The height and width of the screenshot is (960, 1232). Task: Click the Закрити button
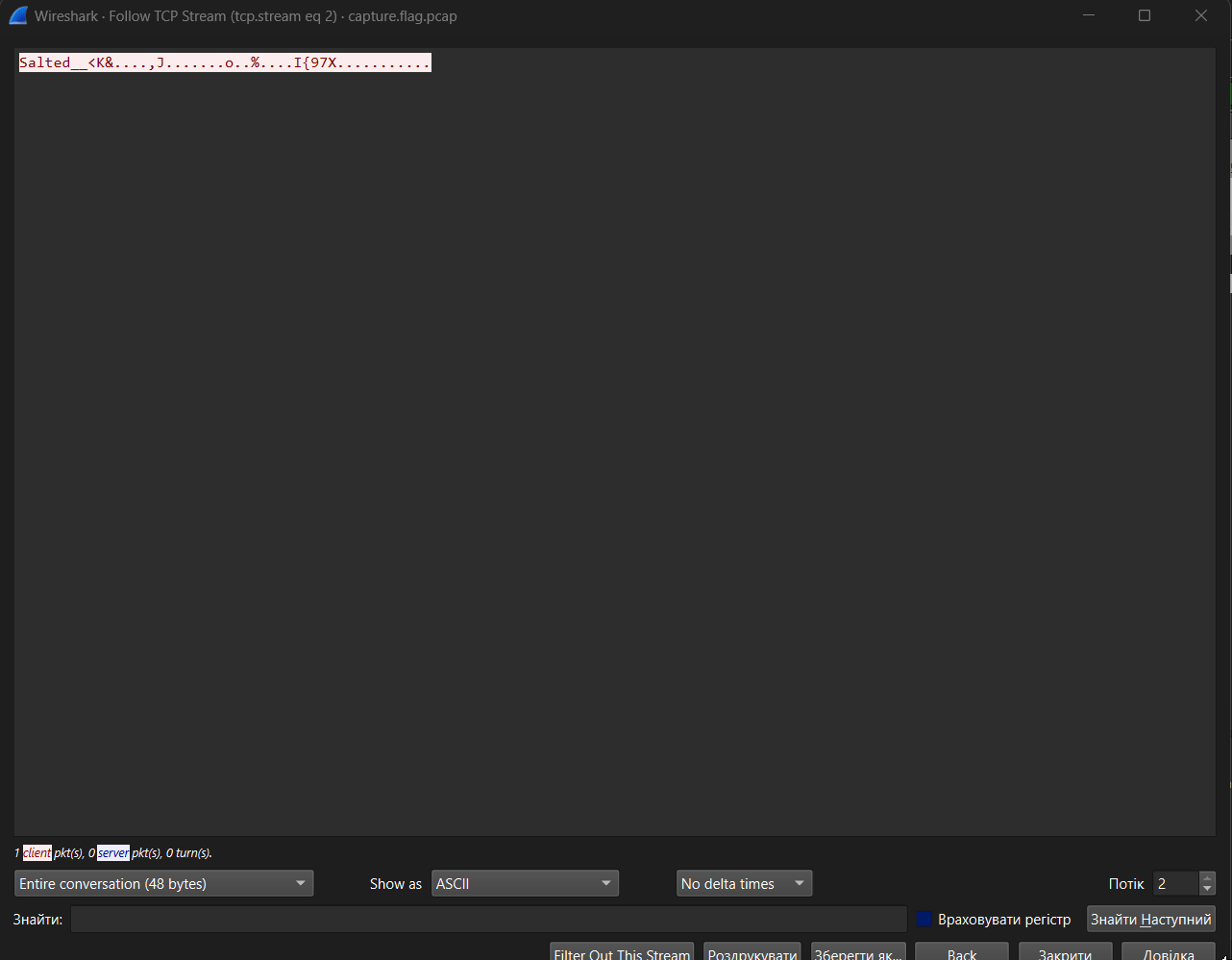pyautogui.click(x=1065, y=951)
